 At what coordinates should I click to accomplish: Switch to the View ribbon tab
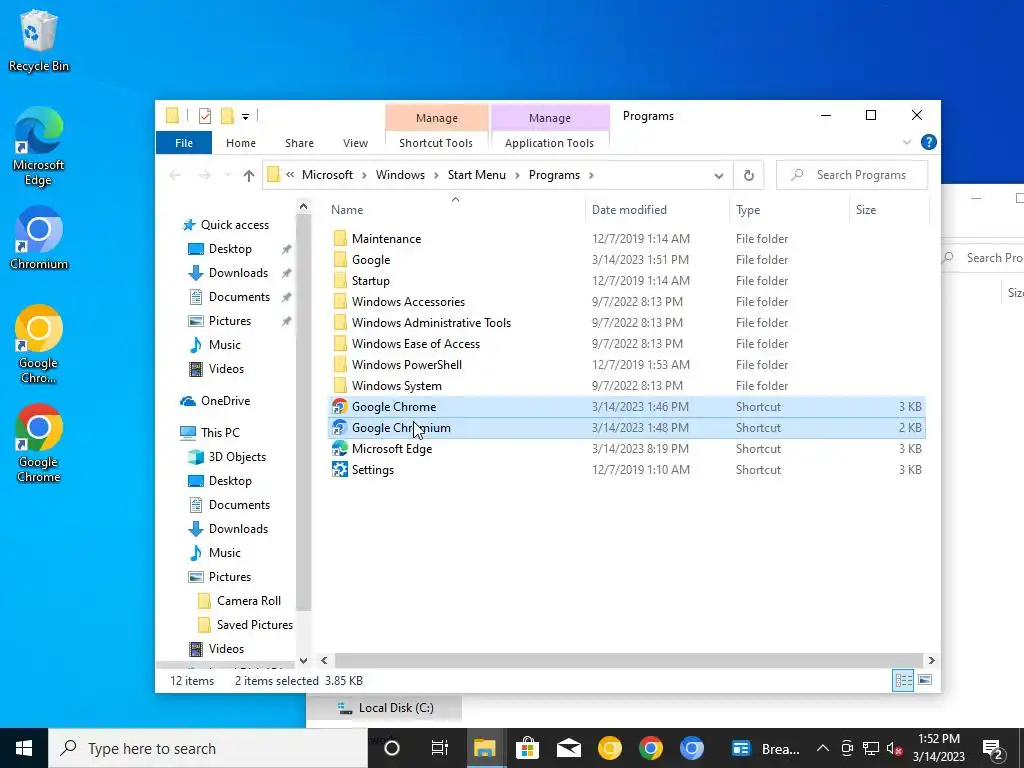(355, 143)
